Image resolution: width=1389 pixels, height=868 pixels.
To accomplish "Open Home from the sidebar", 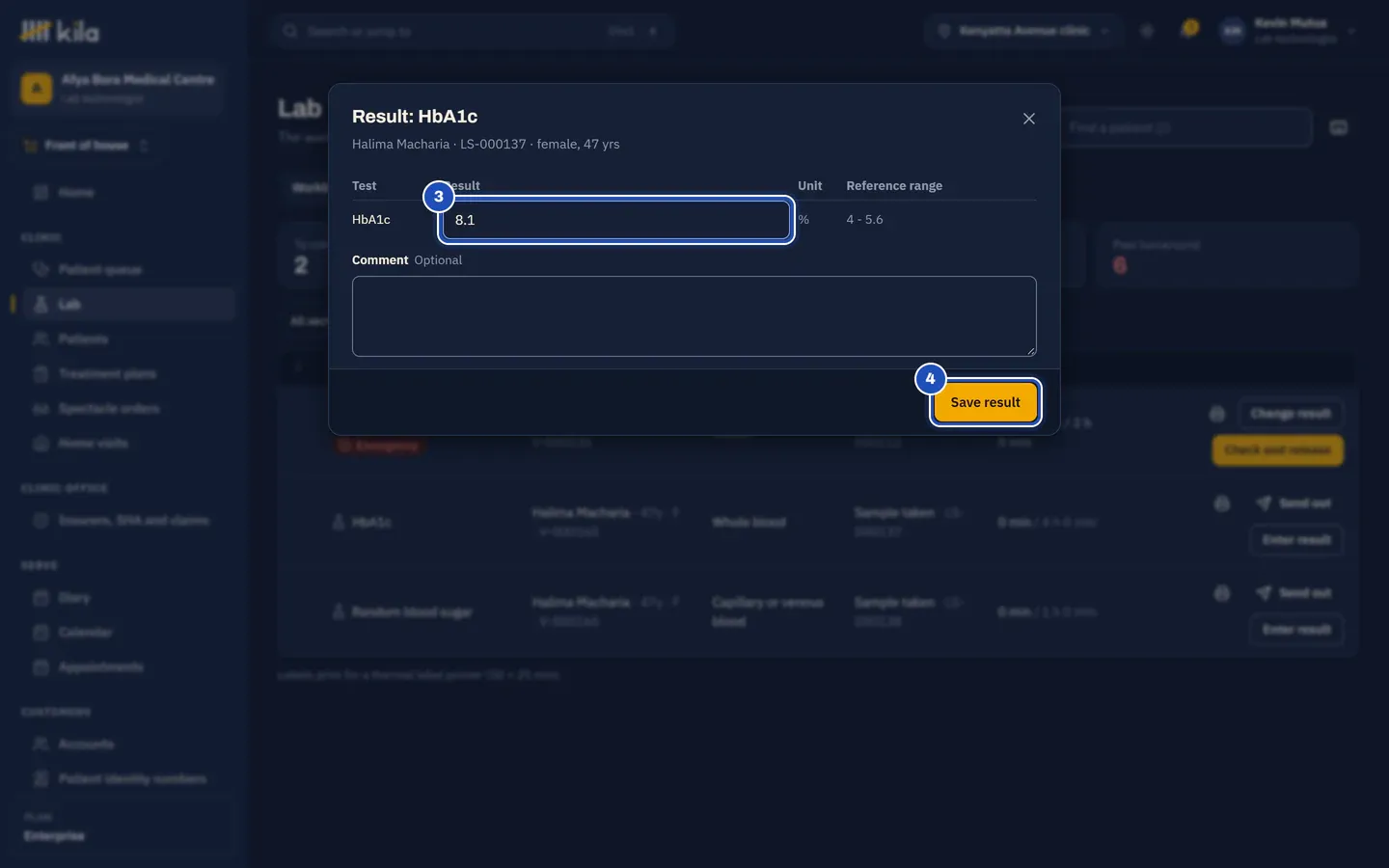I will 127,193.
